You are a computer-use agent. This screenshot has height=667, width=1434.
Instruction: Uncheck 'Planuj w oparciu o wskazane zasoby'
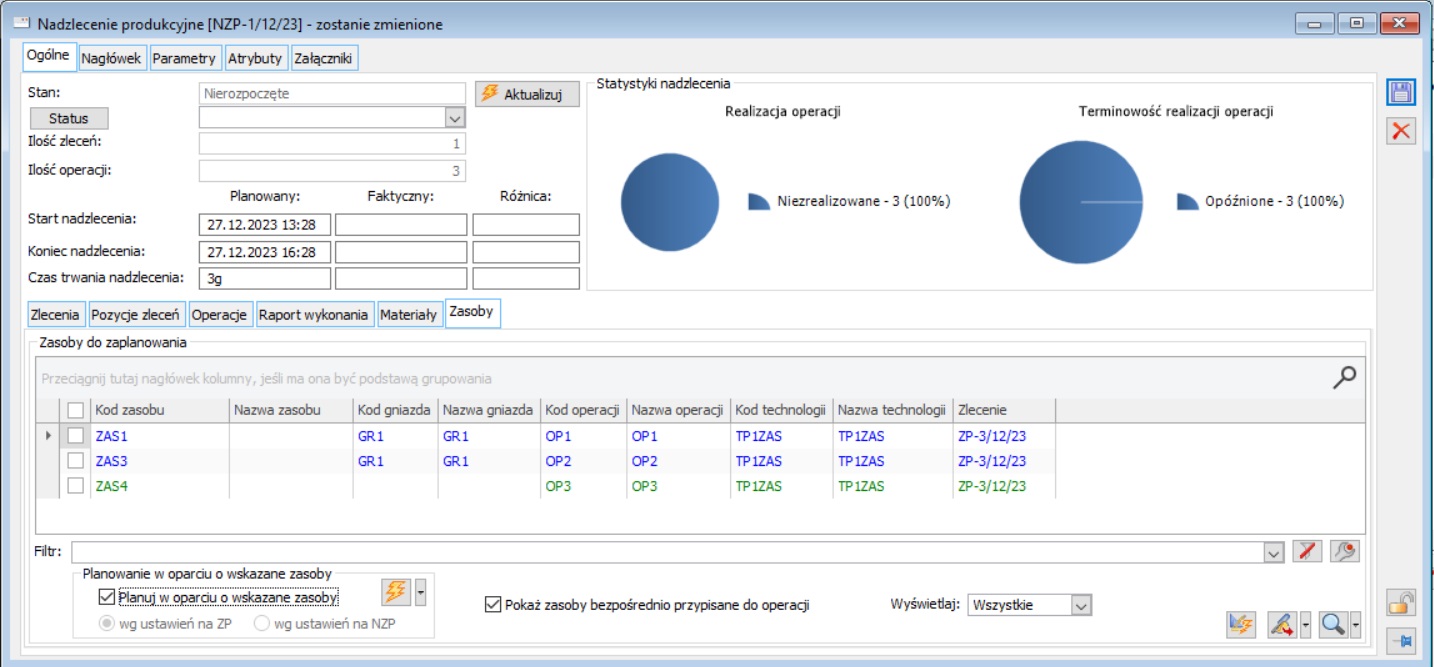[108, 598]
